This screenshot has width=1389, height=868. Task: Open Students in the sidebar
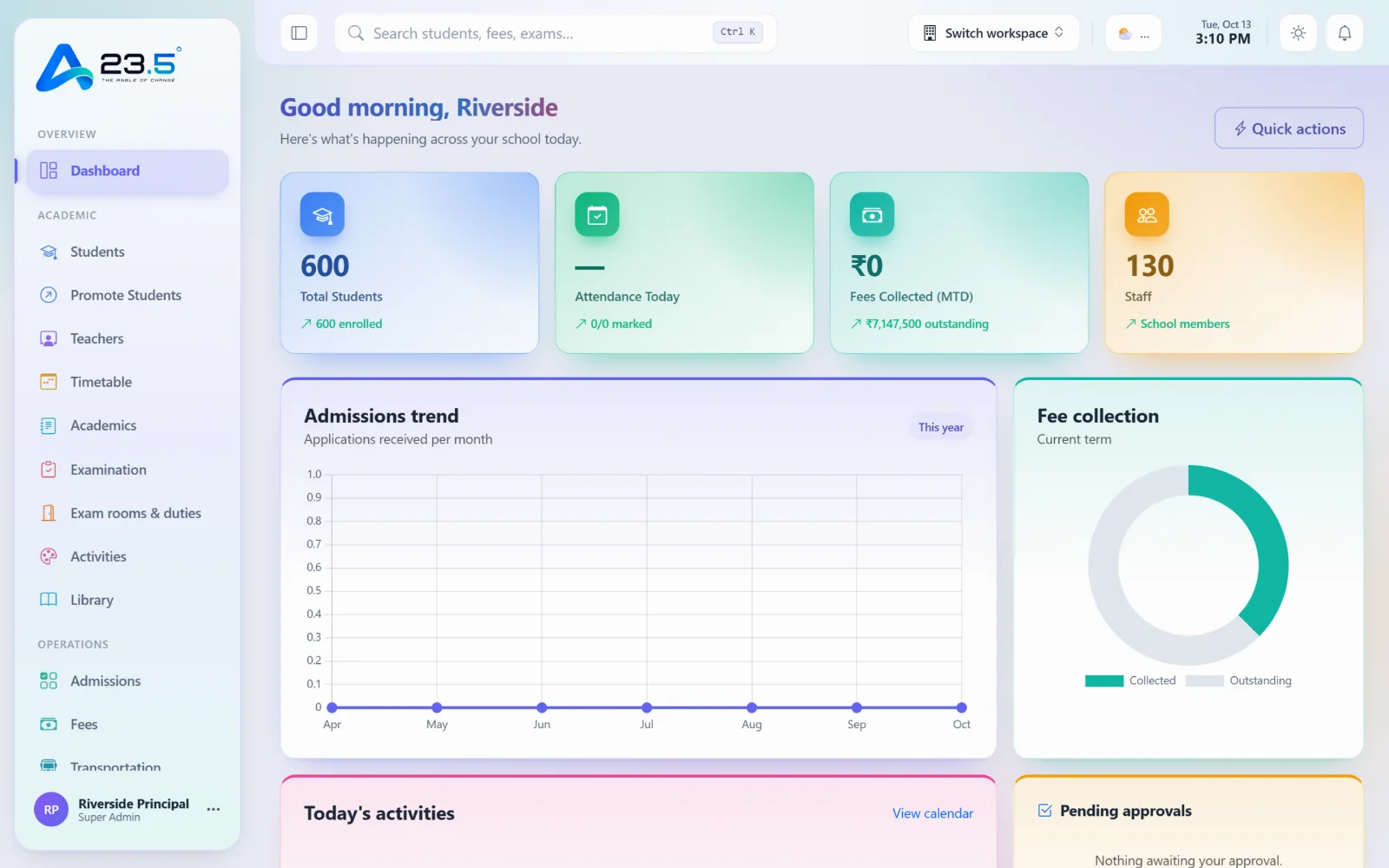pos(127,252)
